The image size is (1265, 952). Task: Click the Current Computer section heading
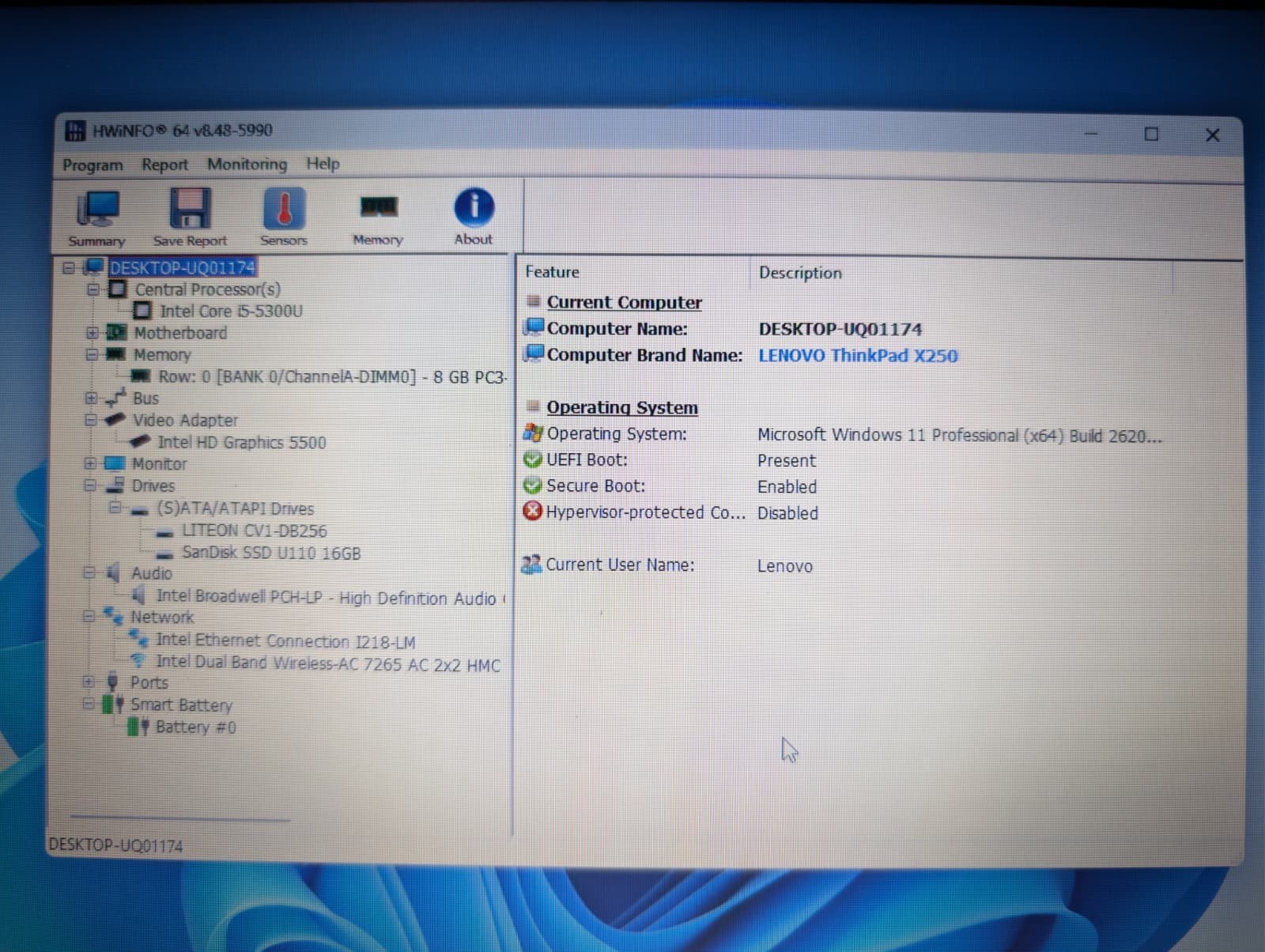(x=625, y=303)
